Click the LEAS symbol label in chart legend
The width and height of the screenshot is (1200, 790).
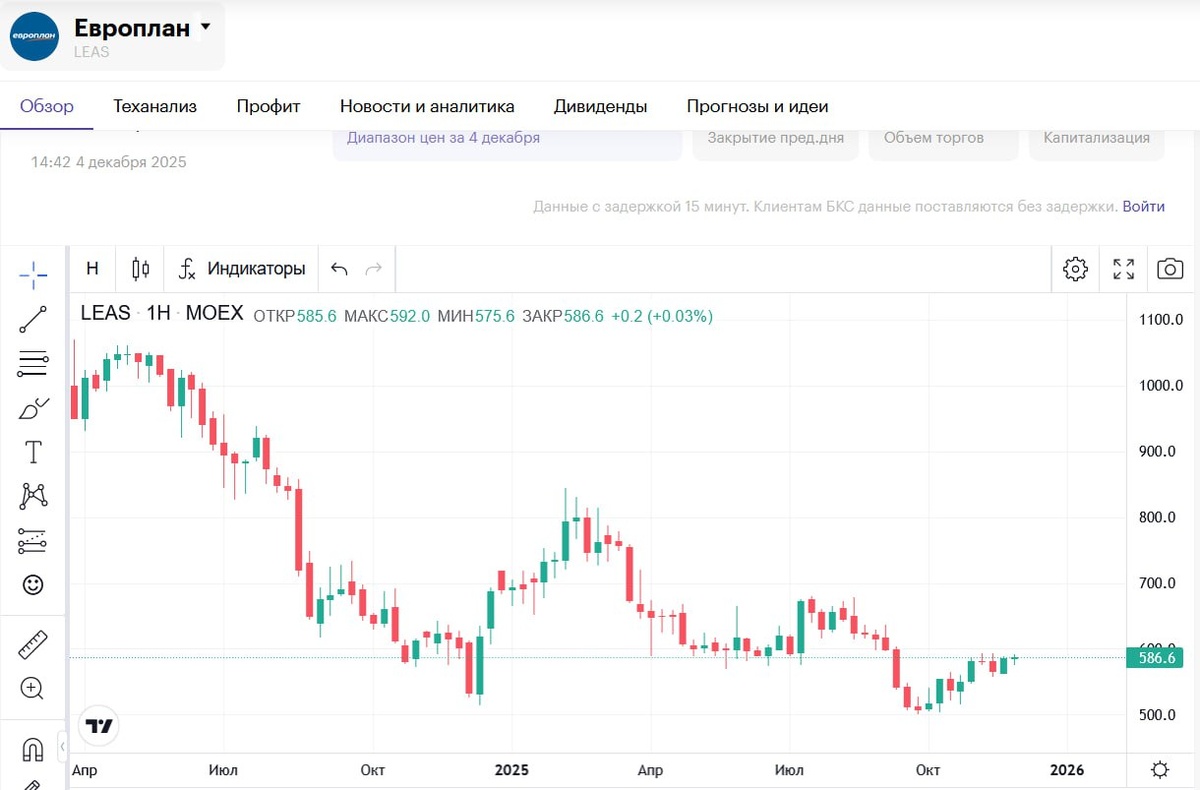pyautogui.click(x=105, y=313)
